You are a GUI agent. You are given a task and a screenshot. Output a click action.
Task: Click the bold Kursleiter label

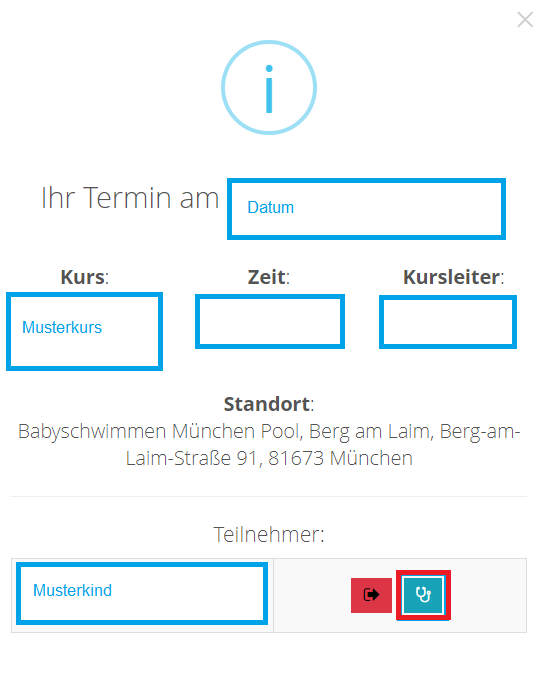[453, 277]
